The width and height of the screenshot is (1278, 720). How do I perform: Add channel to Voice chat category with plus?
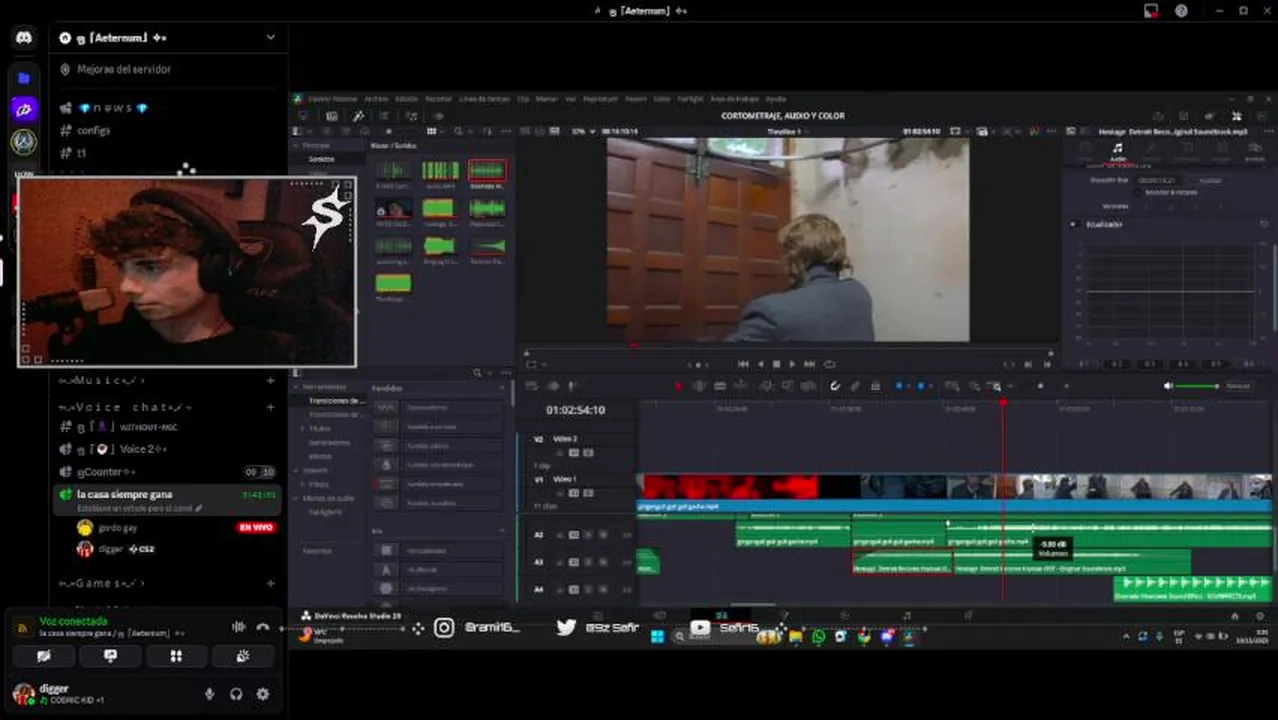click(270, 407)
